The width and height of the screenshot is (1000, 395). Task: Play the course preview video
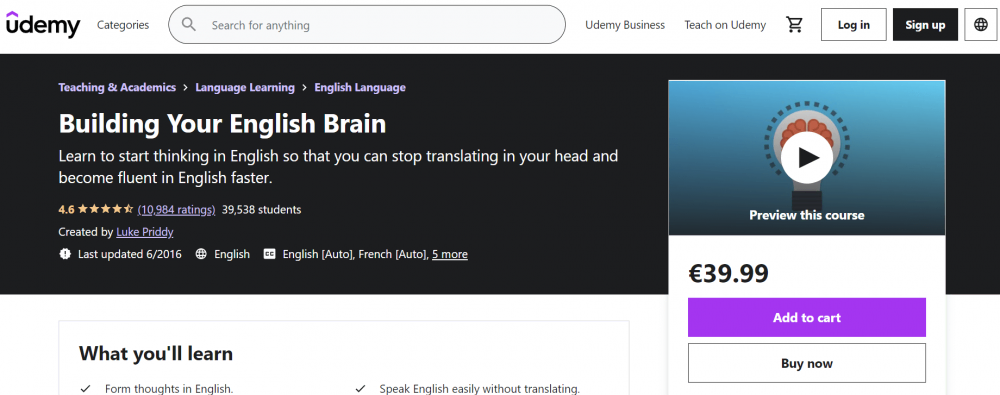(806, 157)
